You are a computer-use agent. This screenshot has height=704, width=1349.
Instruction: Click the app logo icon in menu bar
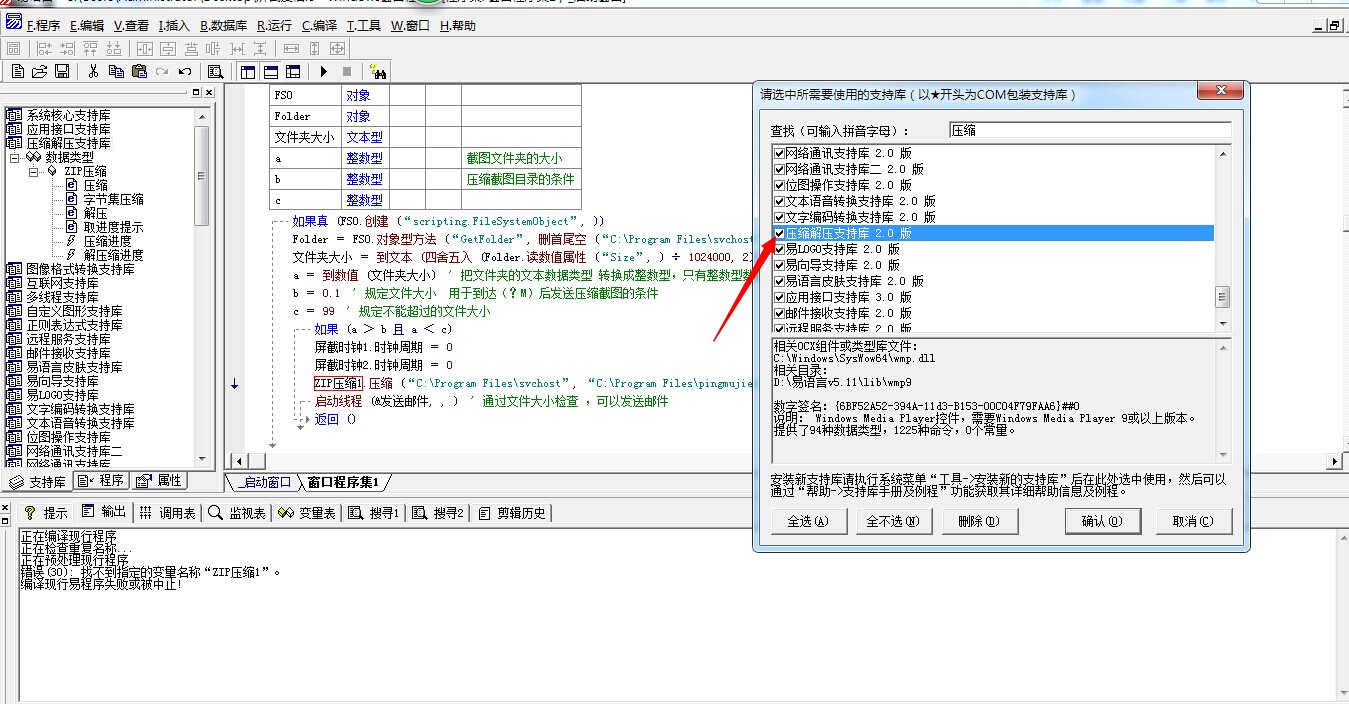[14, 23]
